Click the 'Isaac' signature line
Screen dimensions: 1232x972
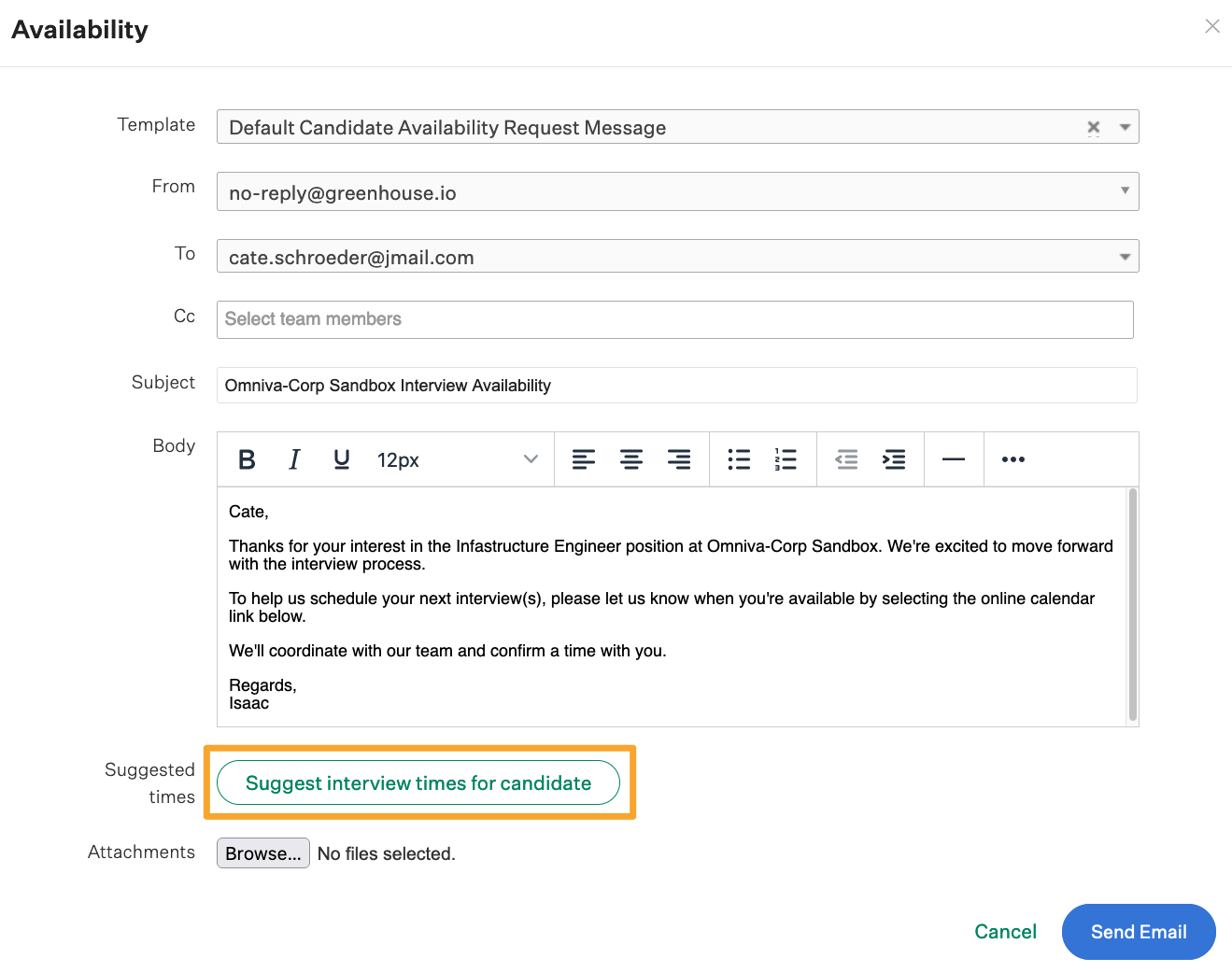coord(248,703)
